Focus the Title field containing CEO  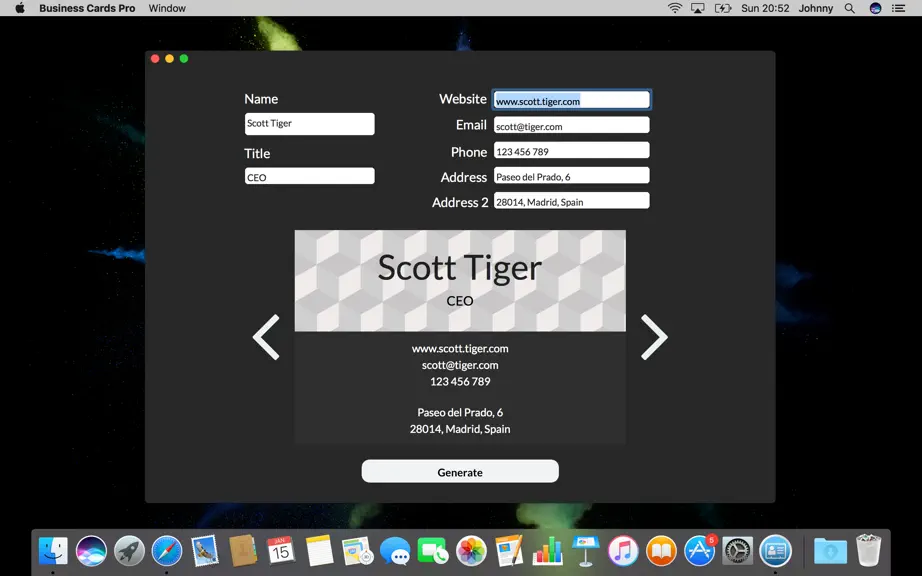pos(309,176)
